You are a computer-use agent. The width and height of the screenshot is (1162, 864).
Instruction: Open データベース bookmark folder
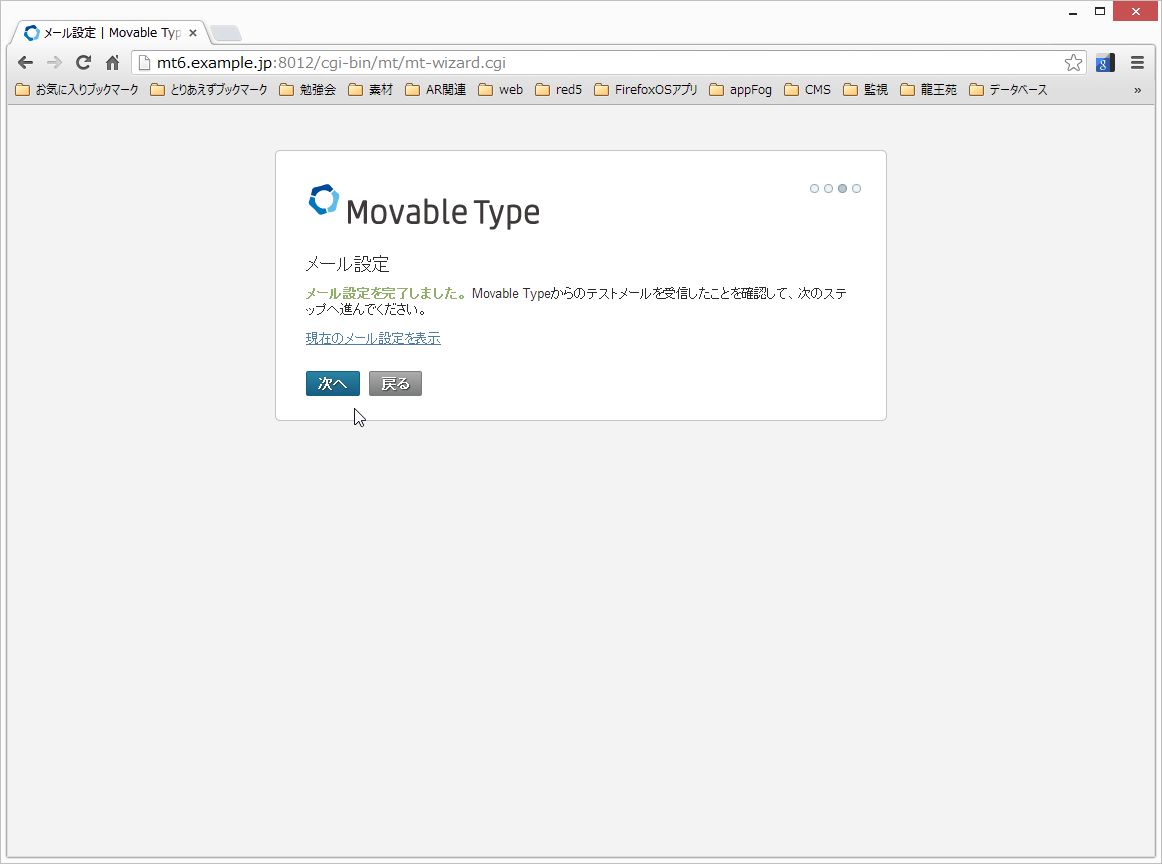point(1009,90)
